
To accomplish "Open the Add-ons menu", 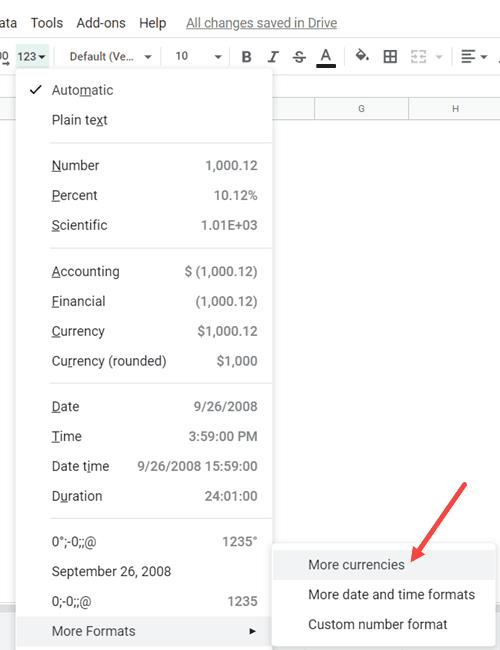I will pos(101,23).
